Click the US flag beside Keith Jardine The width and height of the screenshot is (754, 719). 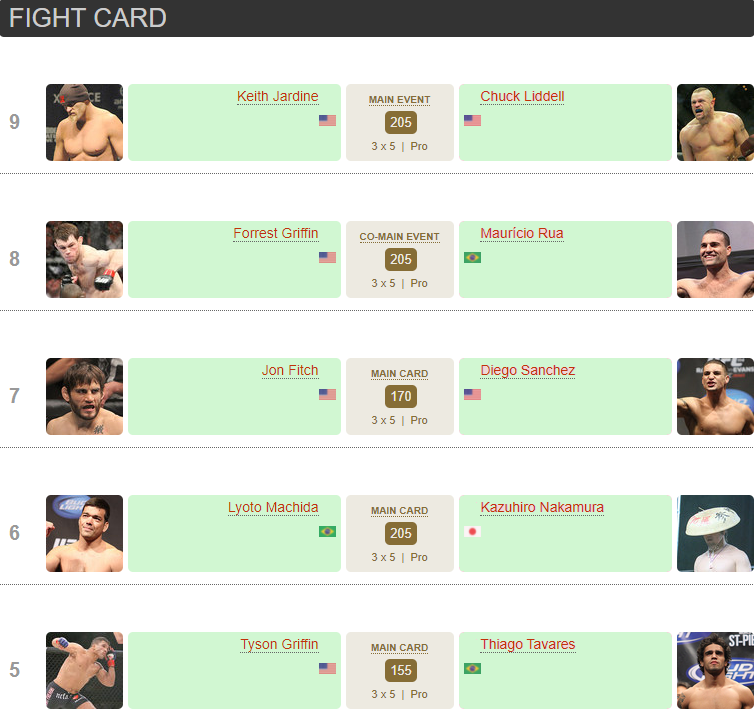click(327, 120)
